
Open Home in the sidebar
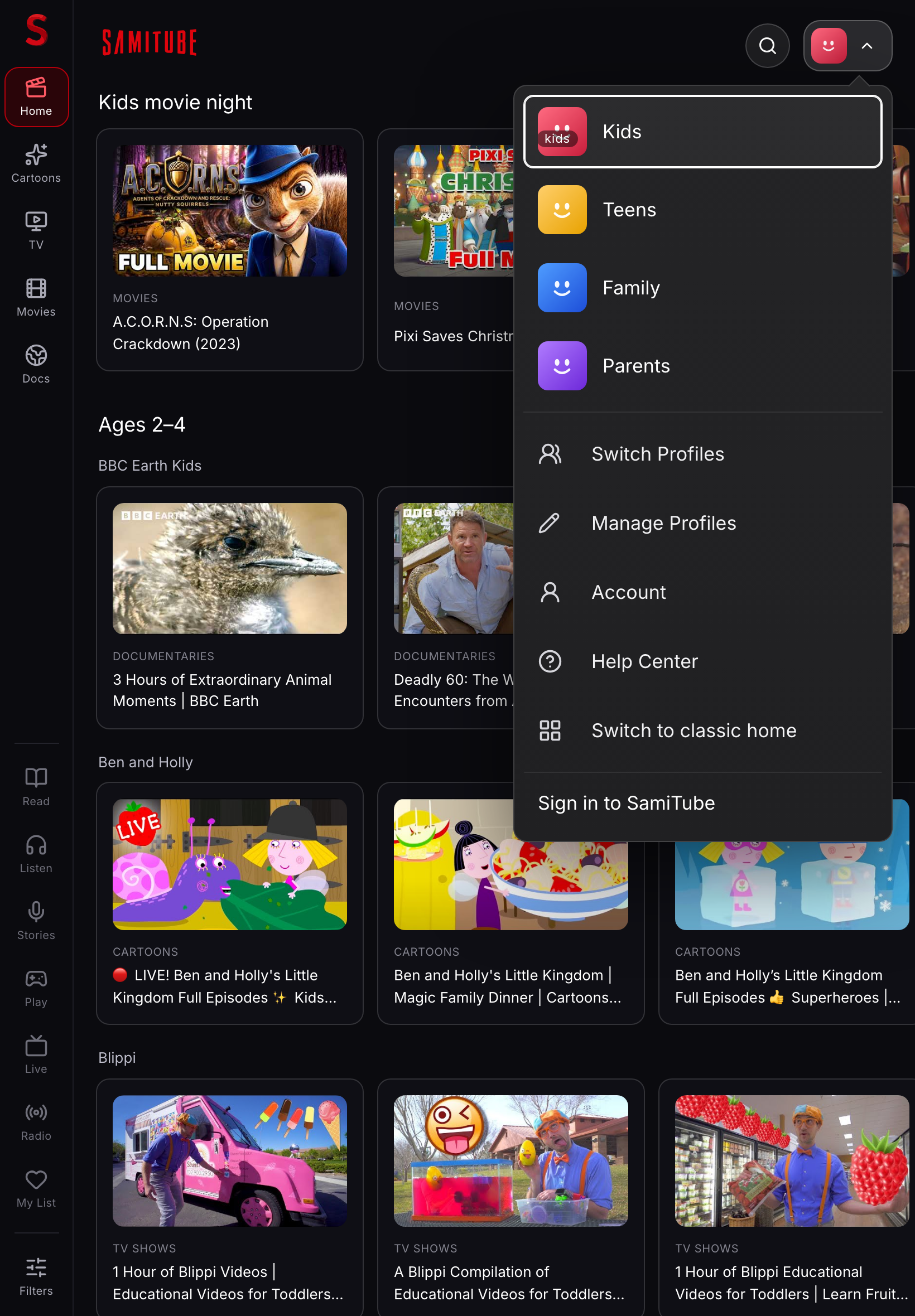click(x=37, y=97)
